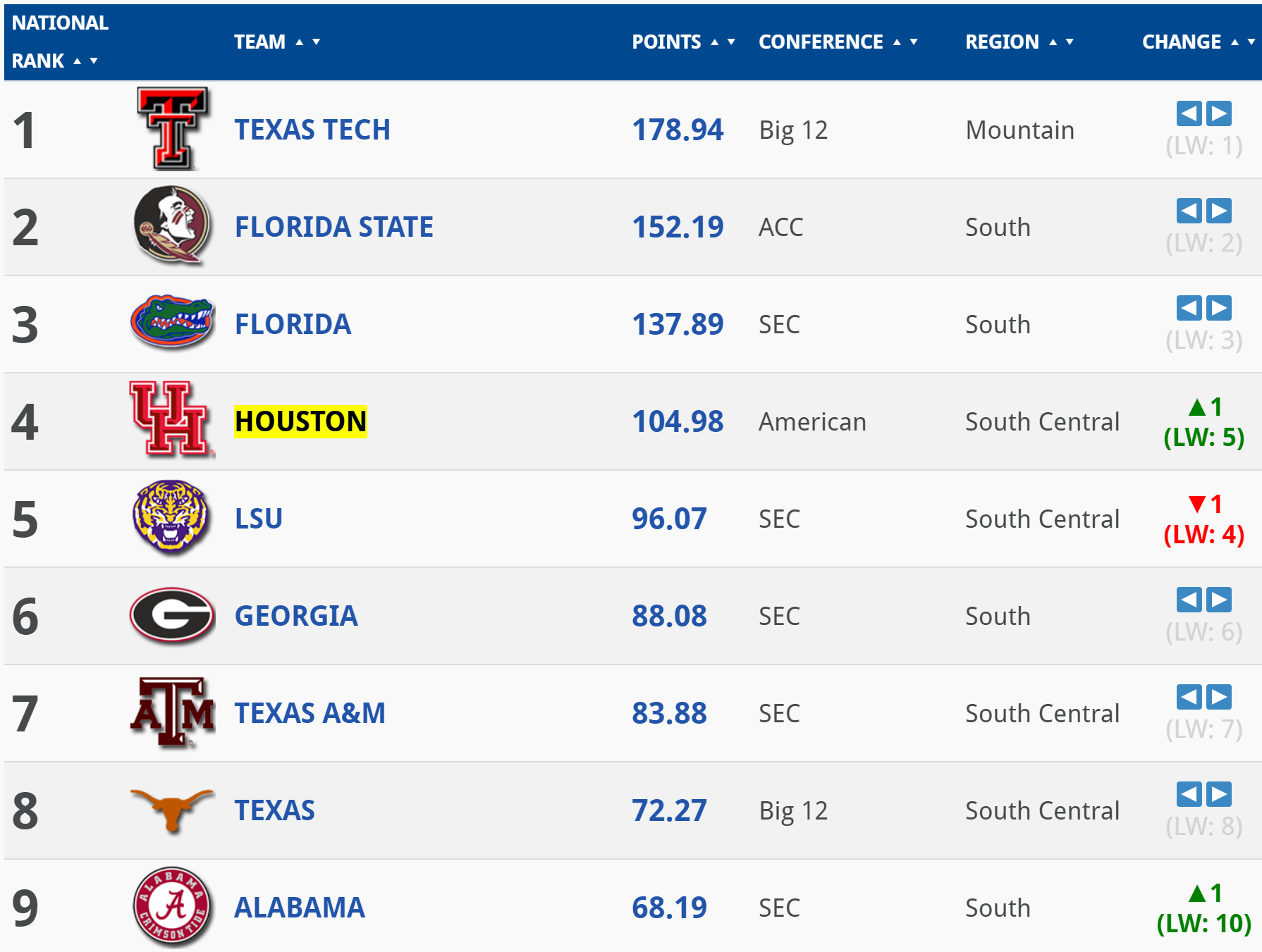Sort Region column ascending arrow
The height and width of the screenshot is (952, 1262).
(1053, 42)
